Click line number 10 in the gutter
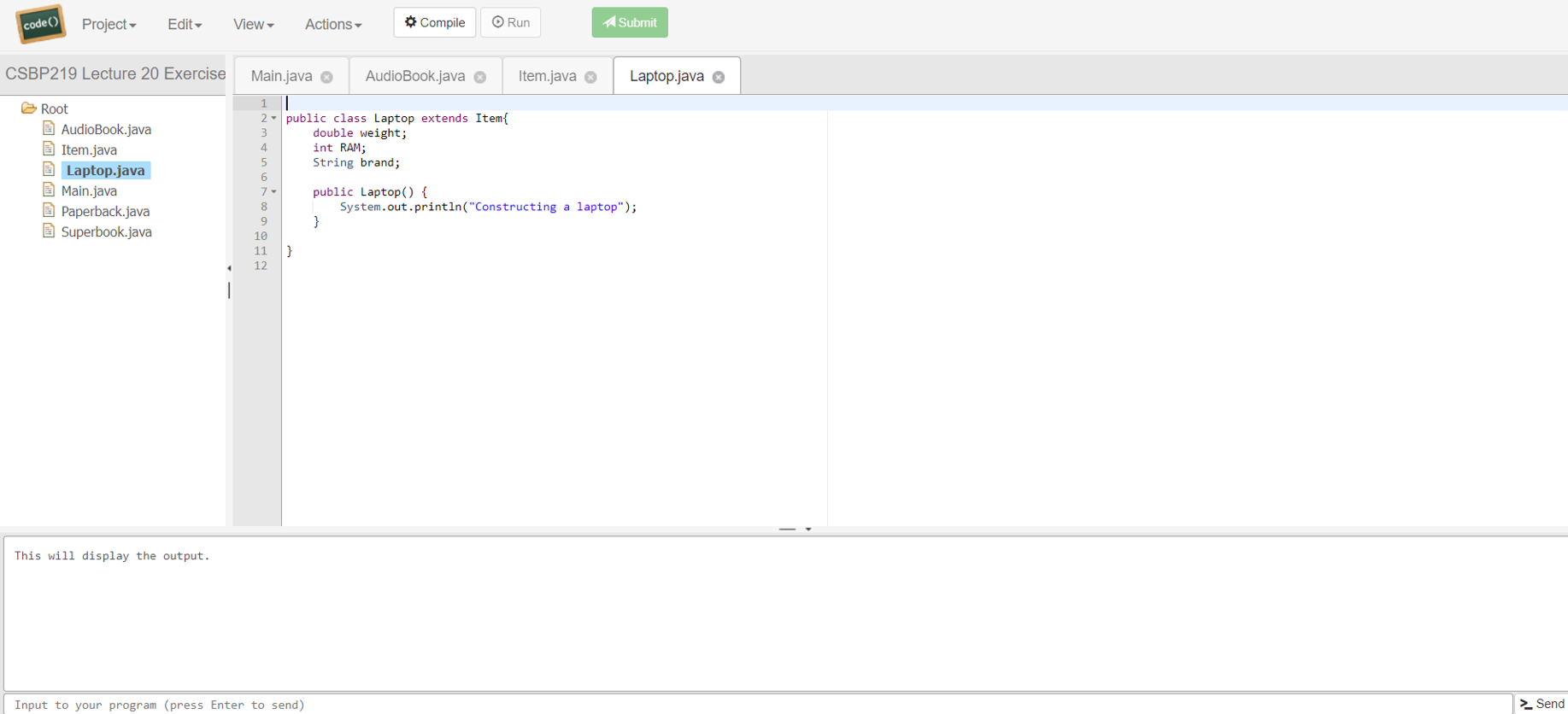Screen dimensions: 1568x714 261,236
